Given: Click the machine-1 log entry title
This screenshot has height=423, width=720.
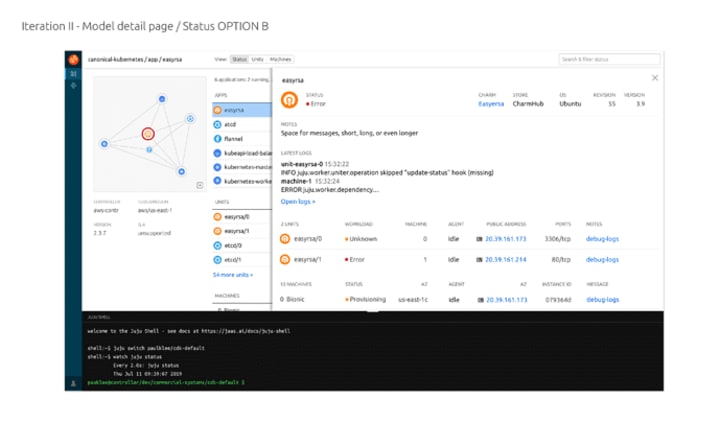Looking at the screenshot, I should [x=296, y=181].
